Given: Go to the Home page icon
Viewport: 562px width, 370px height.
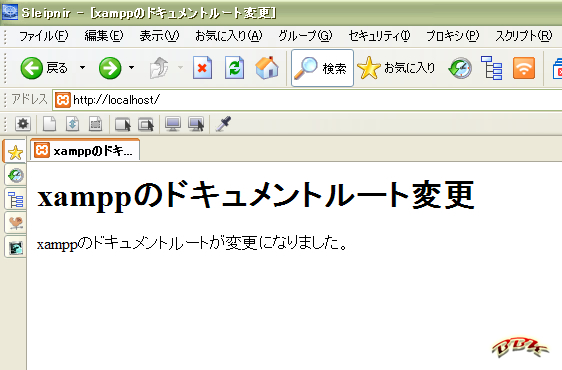Looking at the screenshot, I should 267,68.
